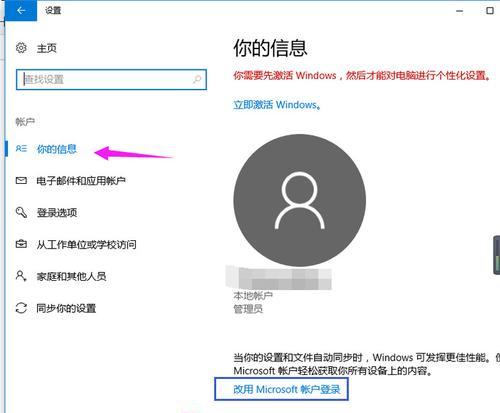Viewport: 500px width, 413px height.
Task: Open 从工作单位或学校访问 page
Action: coord(86,245)
